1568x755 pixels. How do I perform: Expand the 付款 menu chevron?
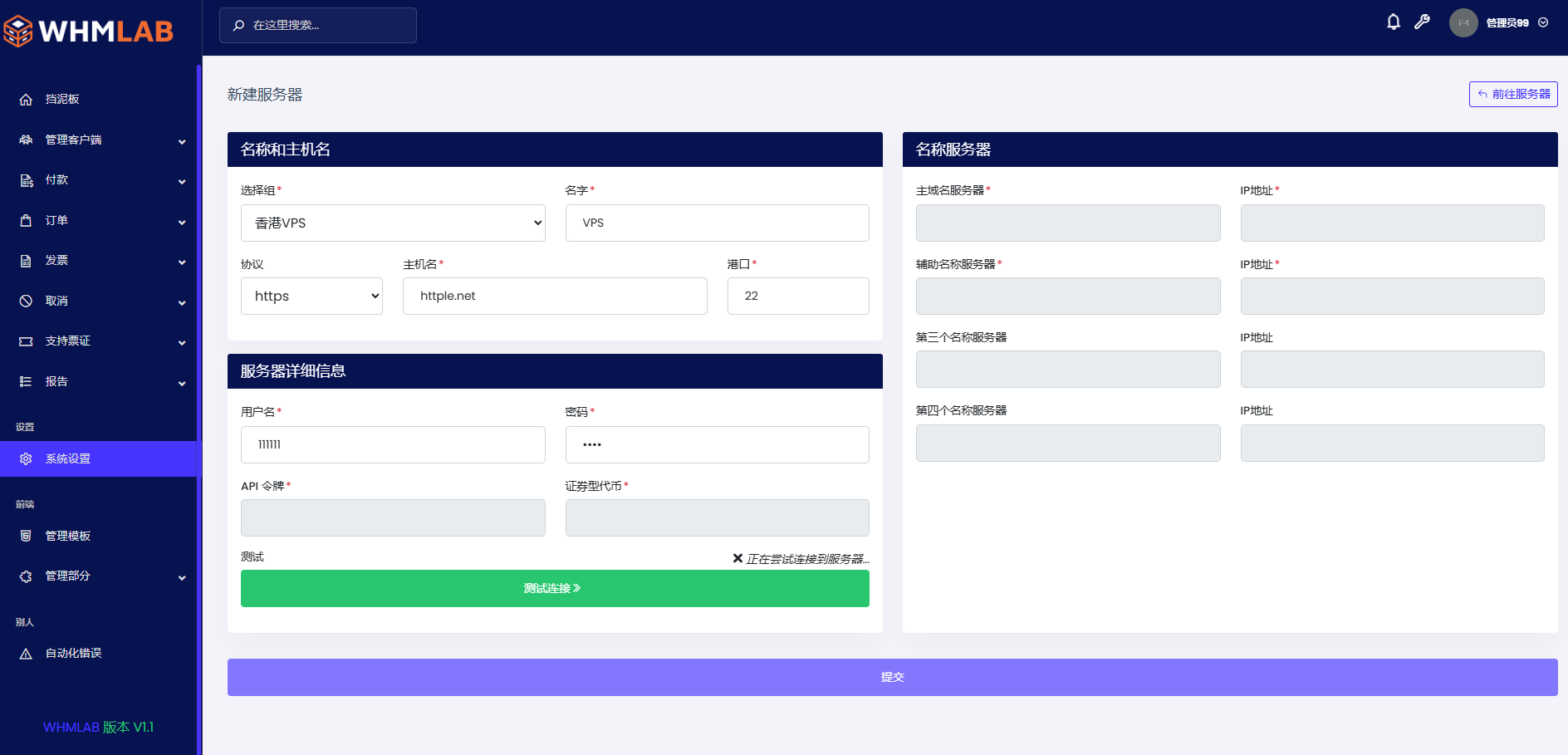182,182
